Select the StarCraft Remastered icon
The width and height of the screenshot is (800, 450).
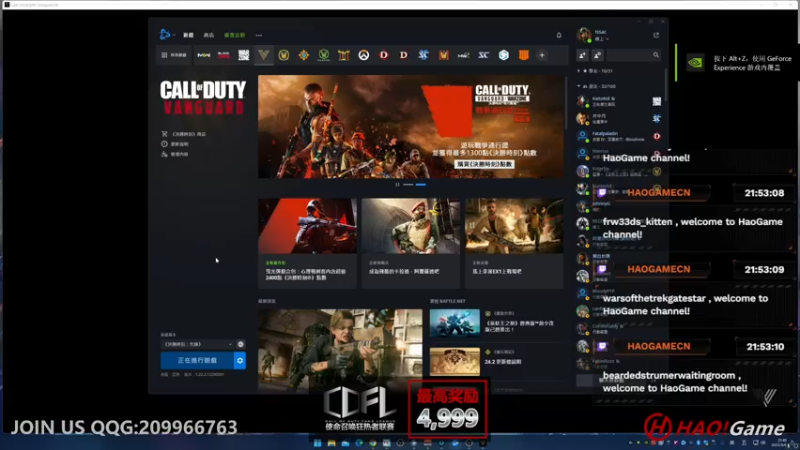(483, 55)
